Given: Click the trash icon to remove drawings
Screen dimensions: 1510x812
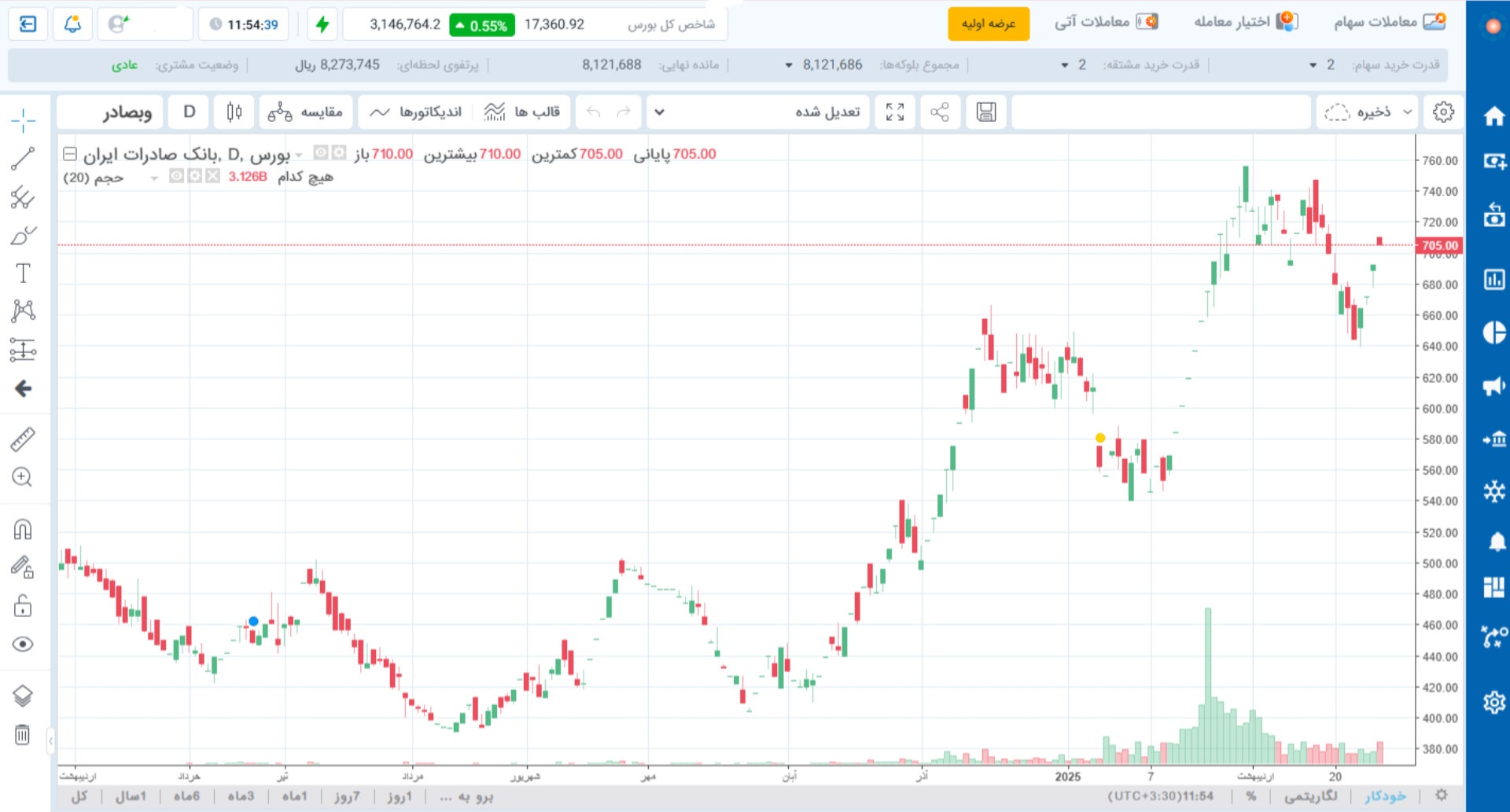Looking at the screenshot, I should point(23,735).
